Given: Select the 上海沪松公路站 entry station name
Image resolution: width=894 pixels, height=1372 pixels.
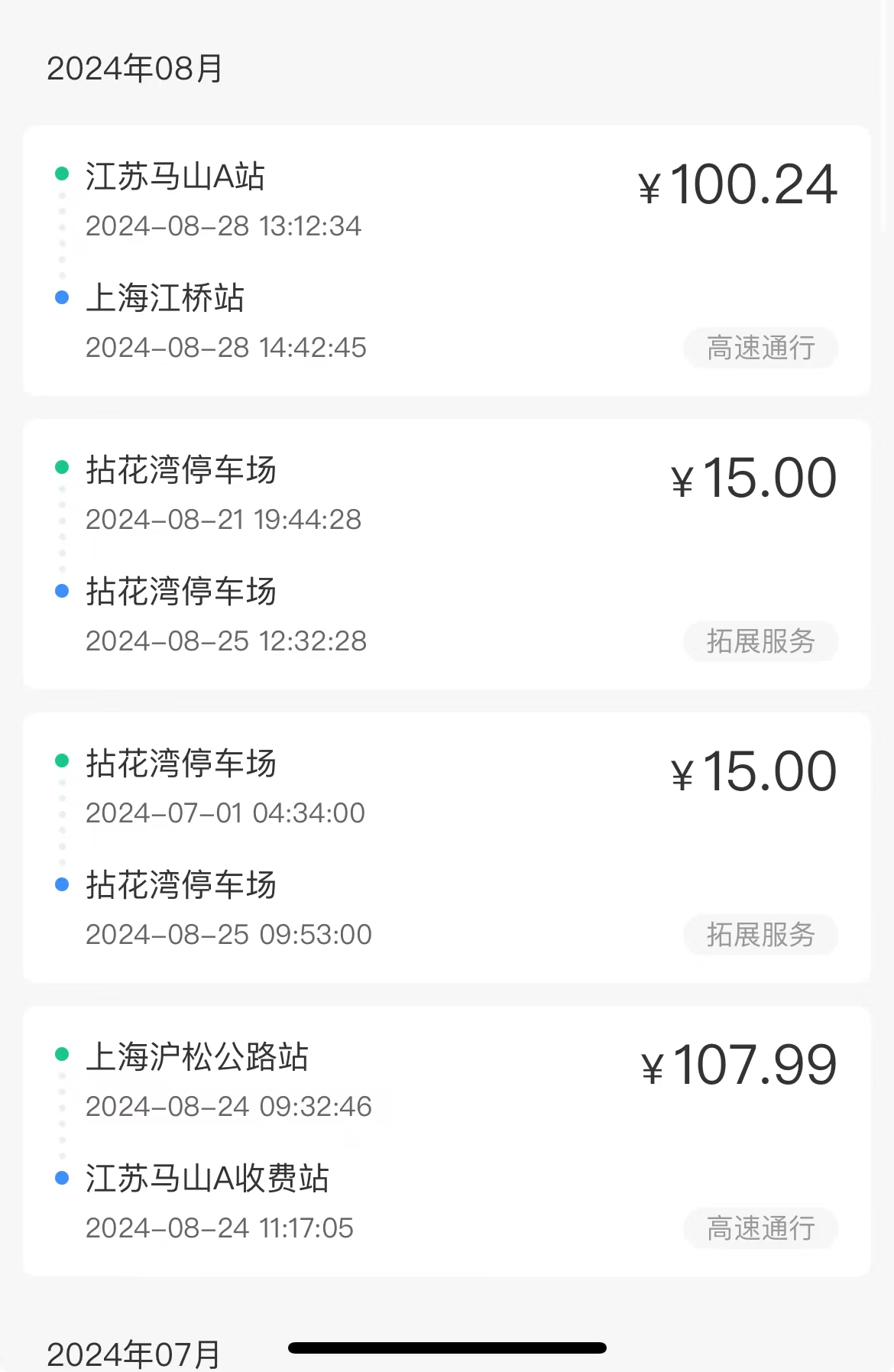Looking at the screenshot, I should (x=197, y=1057).
